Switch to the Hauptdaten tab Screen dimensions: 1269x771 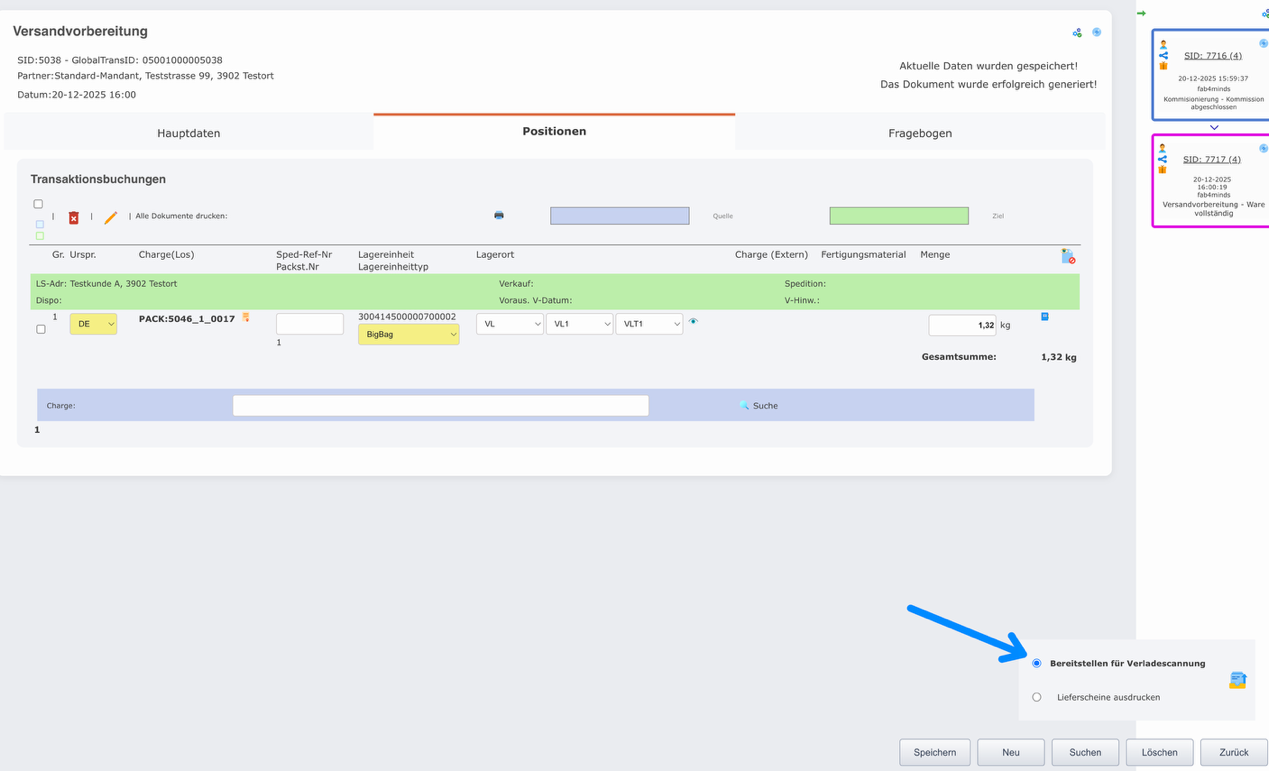tap(189, 133)
